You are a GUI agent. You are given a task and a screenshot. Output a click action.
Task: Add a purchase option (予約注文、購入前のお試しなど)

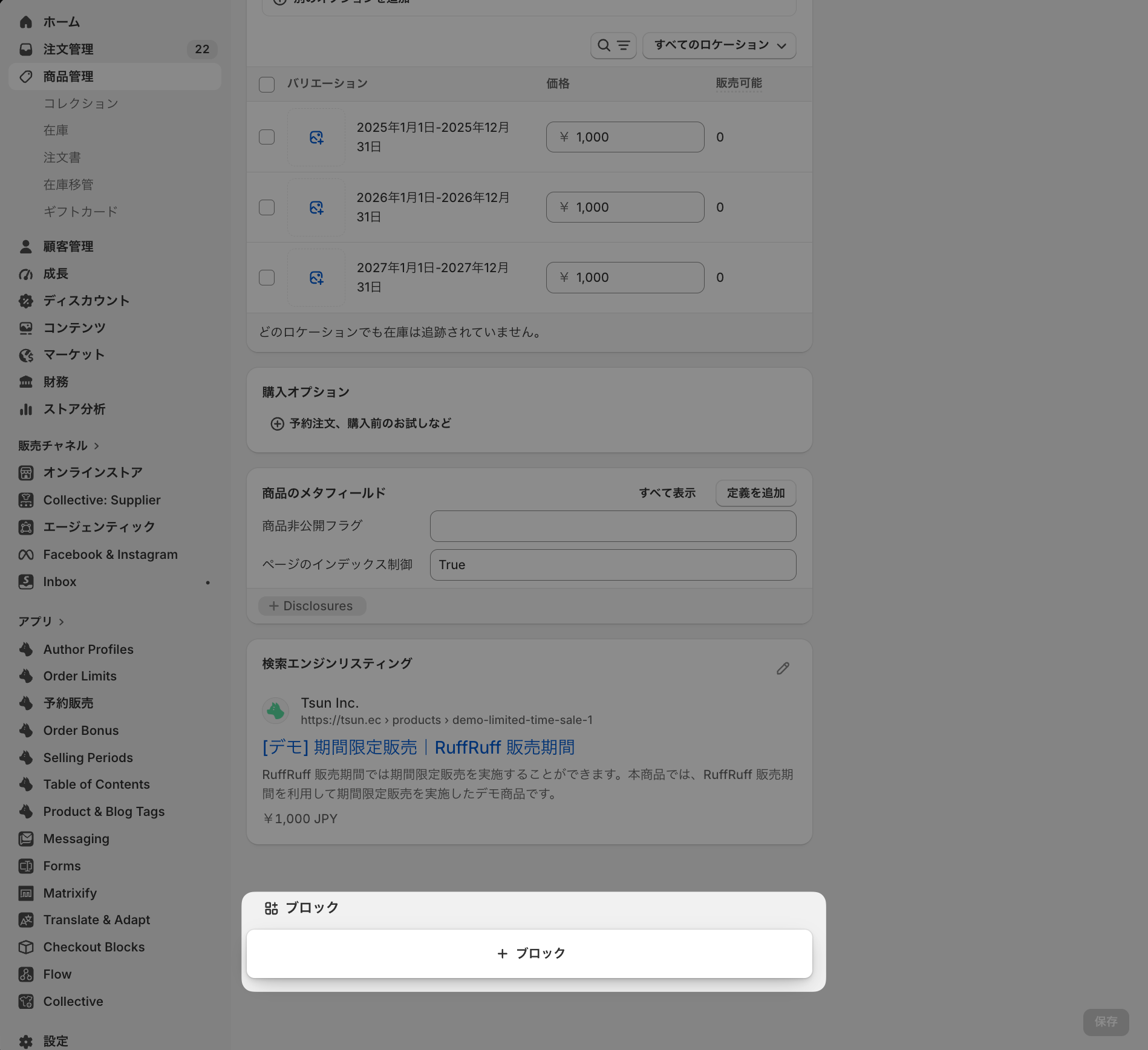pos(360,424)
